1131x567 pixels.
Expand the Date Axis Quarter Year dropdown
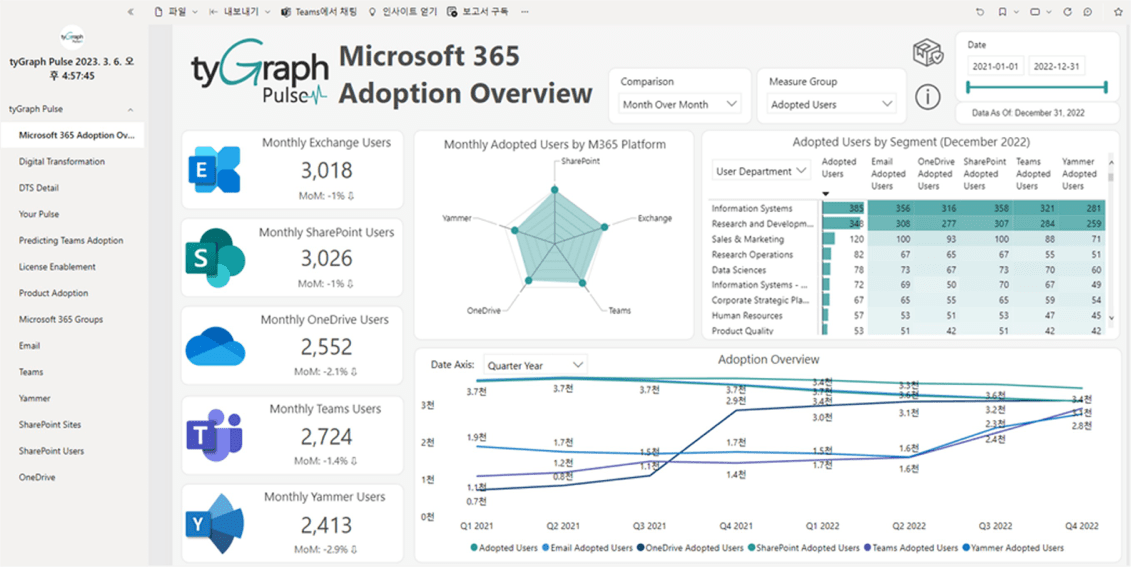[535, 366]
